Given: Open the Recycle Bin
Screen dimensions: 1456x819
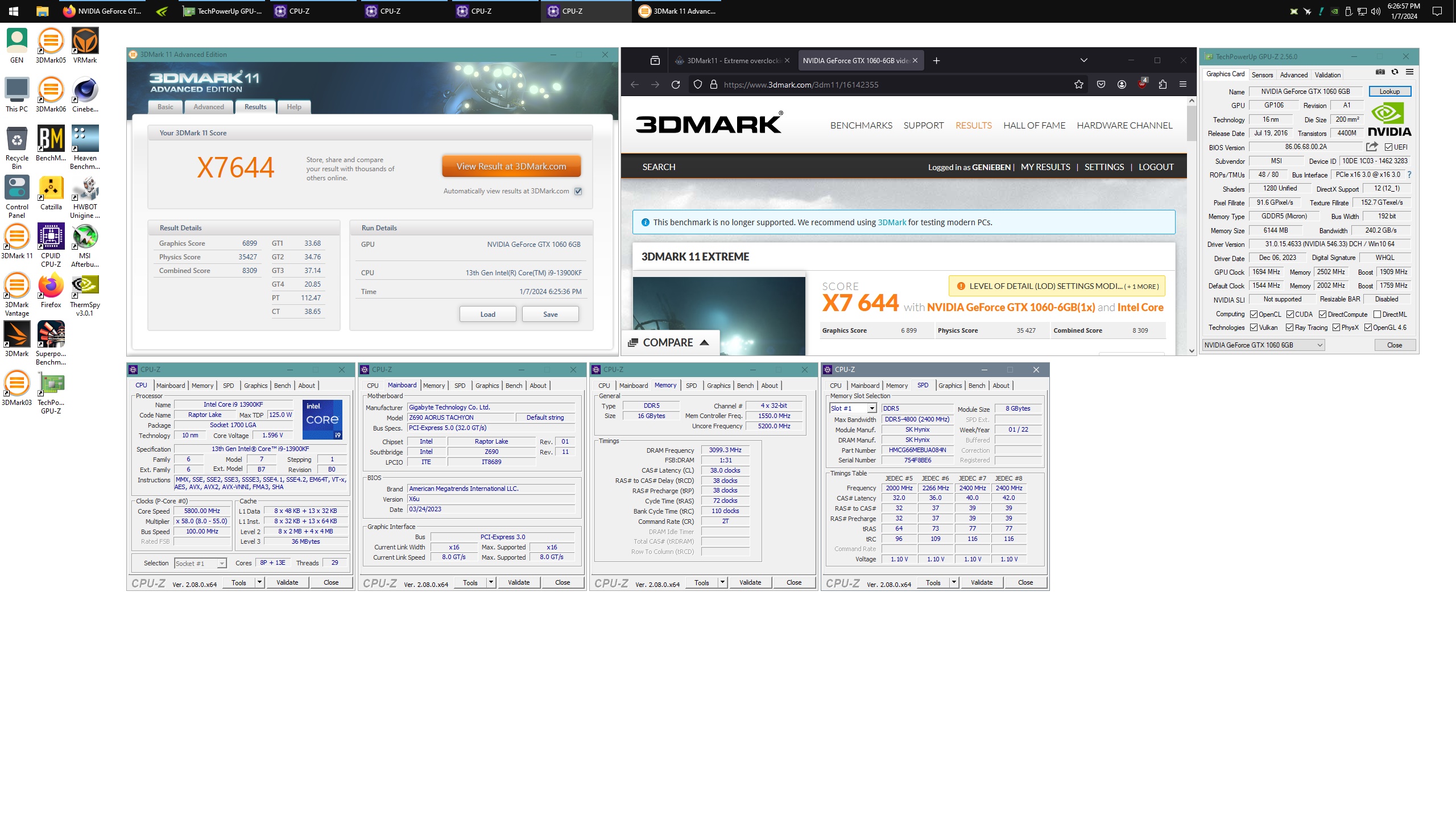Looking at the screenshot, I should click(16, 147).
